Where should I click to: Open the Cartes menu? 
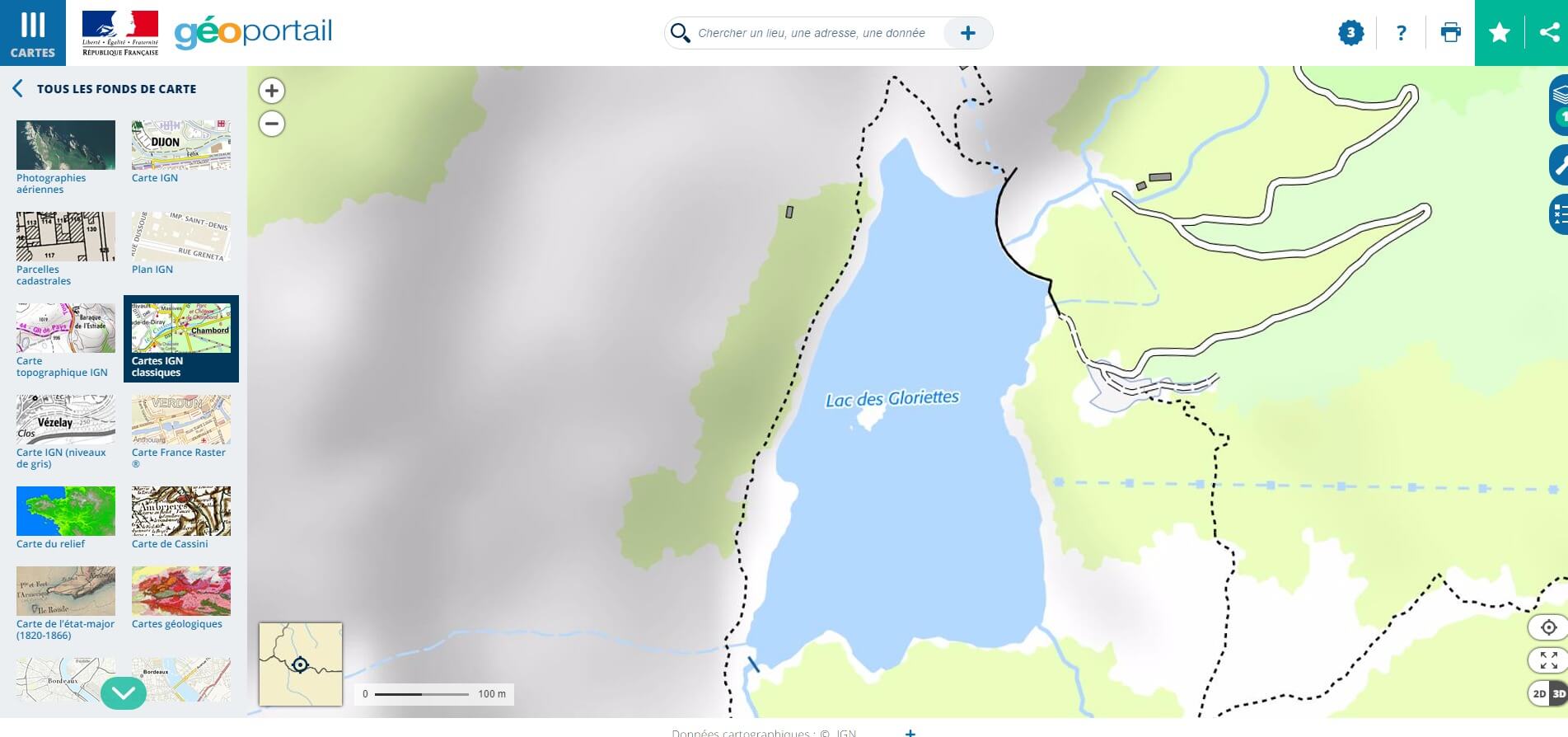pos(33,33)
